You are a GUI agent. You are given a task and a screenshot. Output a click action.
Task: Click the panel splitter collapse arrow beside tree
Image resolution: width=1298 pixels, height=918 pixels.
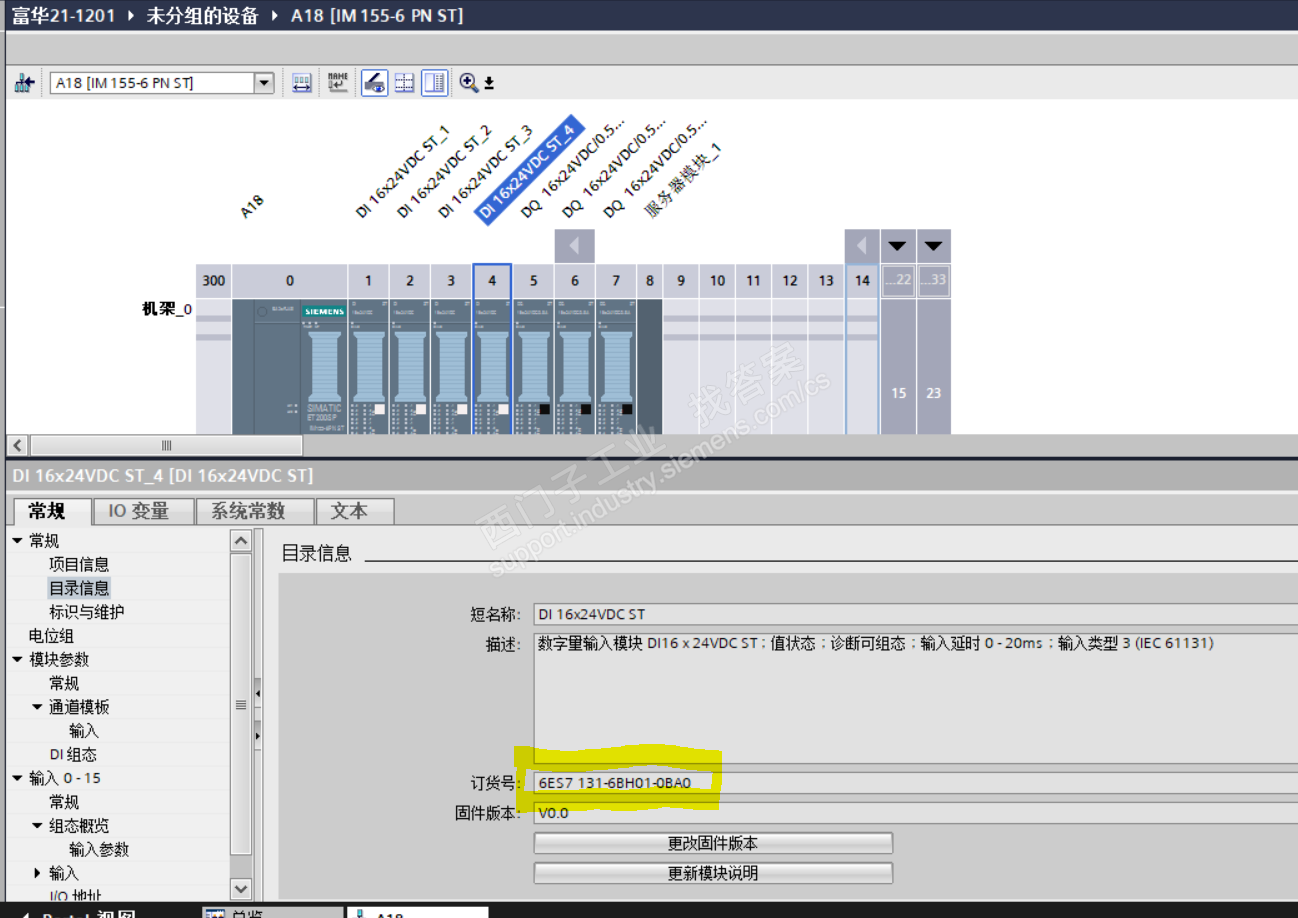tap(258, 692)
